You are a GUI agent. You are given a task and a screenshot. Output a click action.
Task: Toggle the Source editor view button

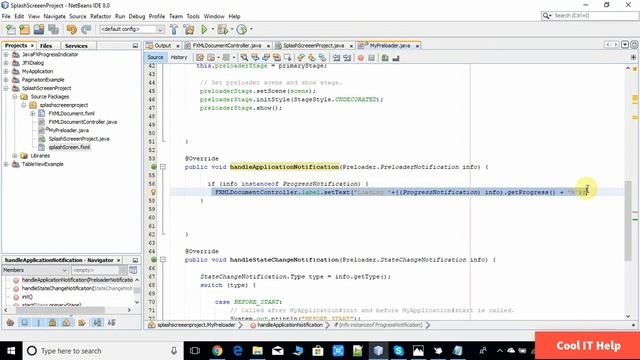[x=155, y=58]
